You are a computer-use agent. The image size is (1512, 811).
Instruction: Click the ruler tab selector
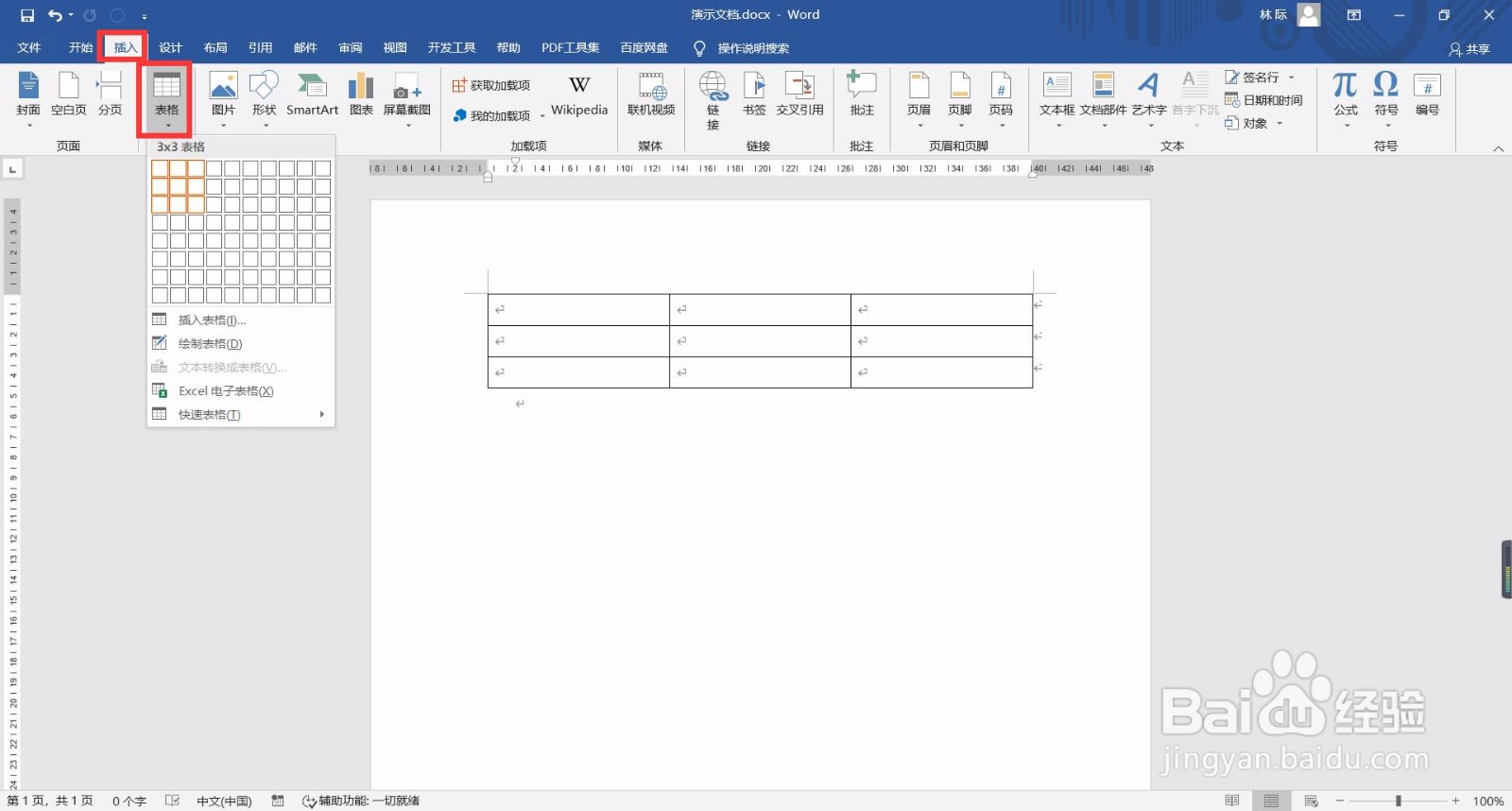(x=12, y=169)
